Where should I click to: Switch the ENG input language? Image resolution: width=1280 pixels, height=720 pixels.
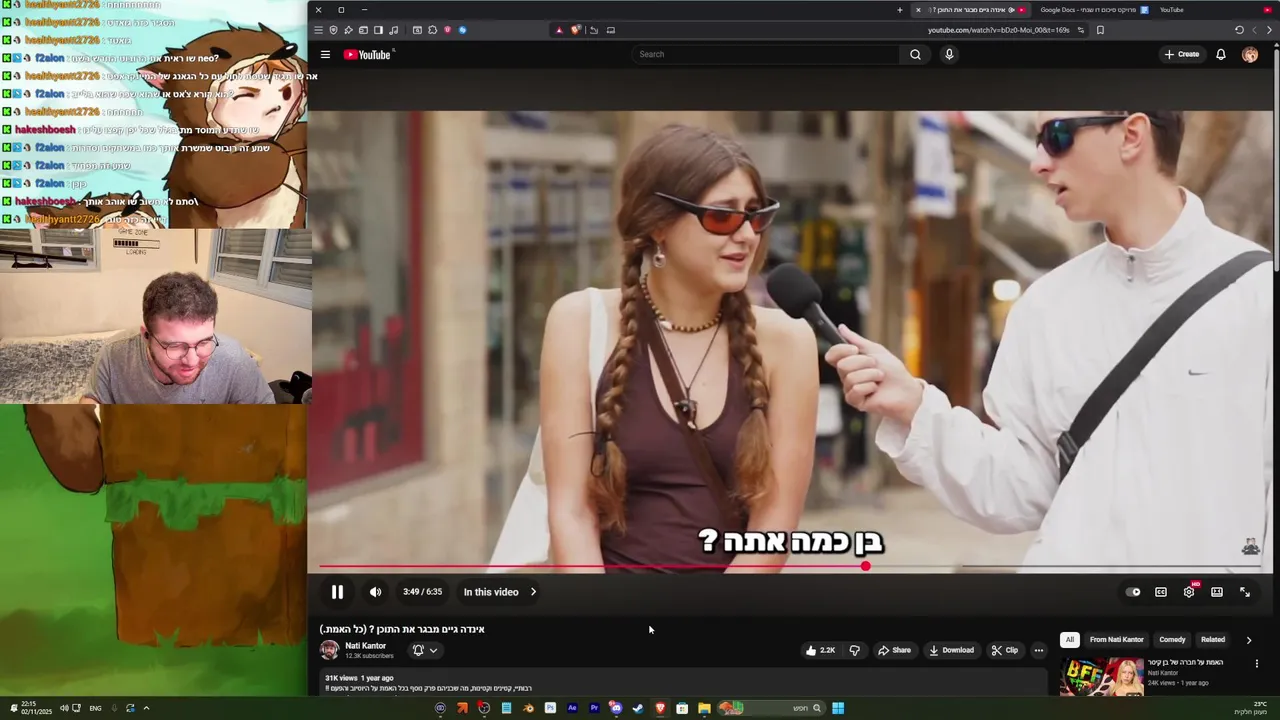point(95,708)
